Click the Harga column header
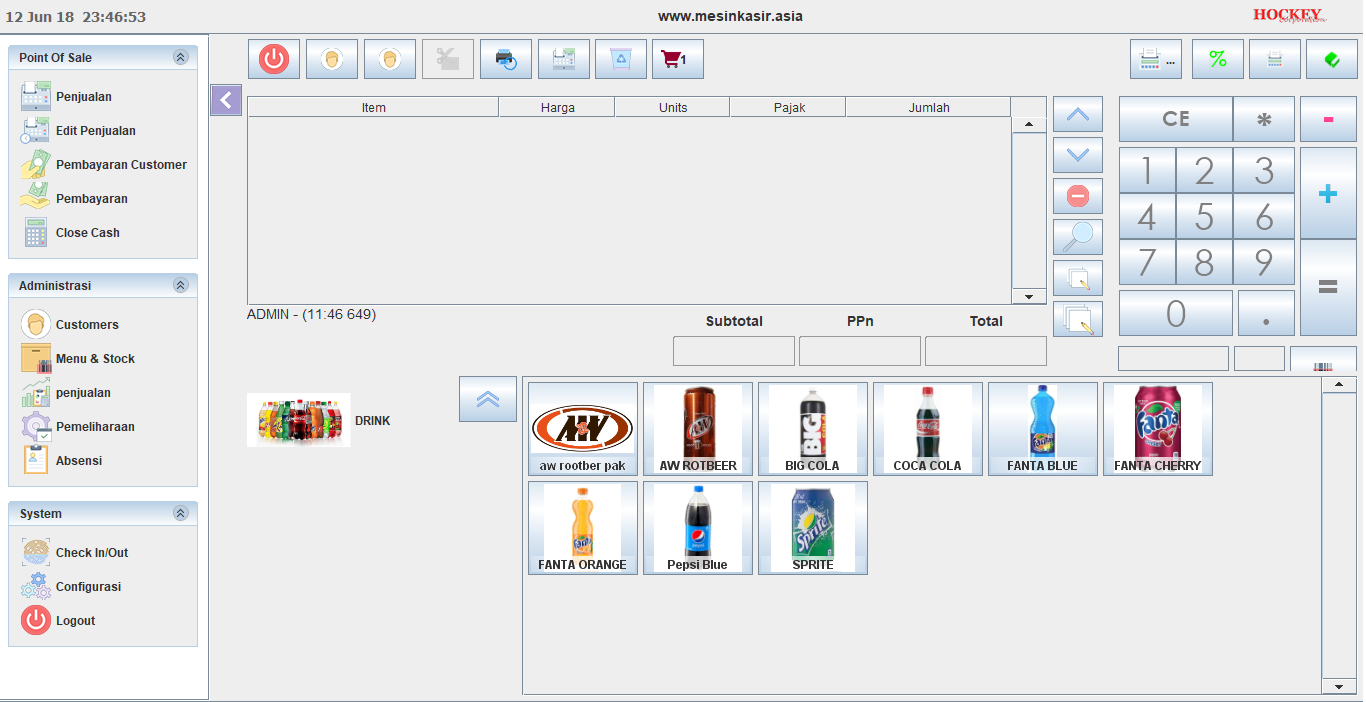Image resolution: width=1366 pixels, height=702 pixels. tap(557, 107)
